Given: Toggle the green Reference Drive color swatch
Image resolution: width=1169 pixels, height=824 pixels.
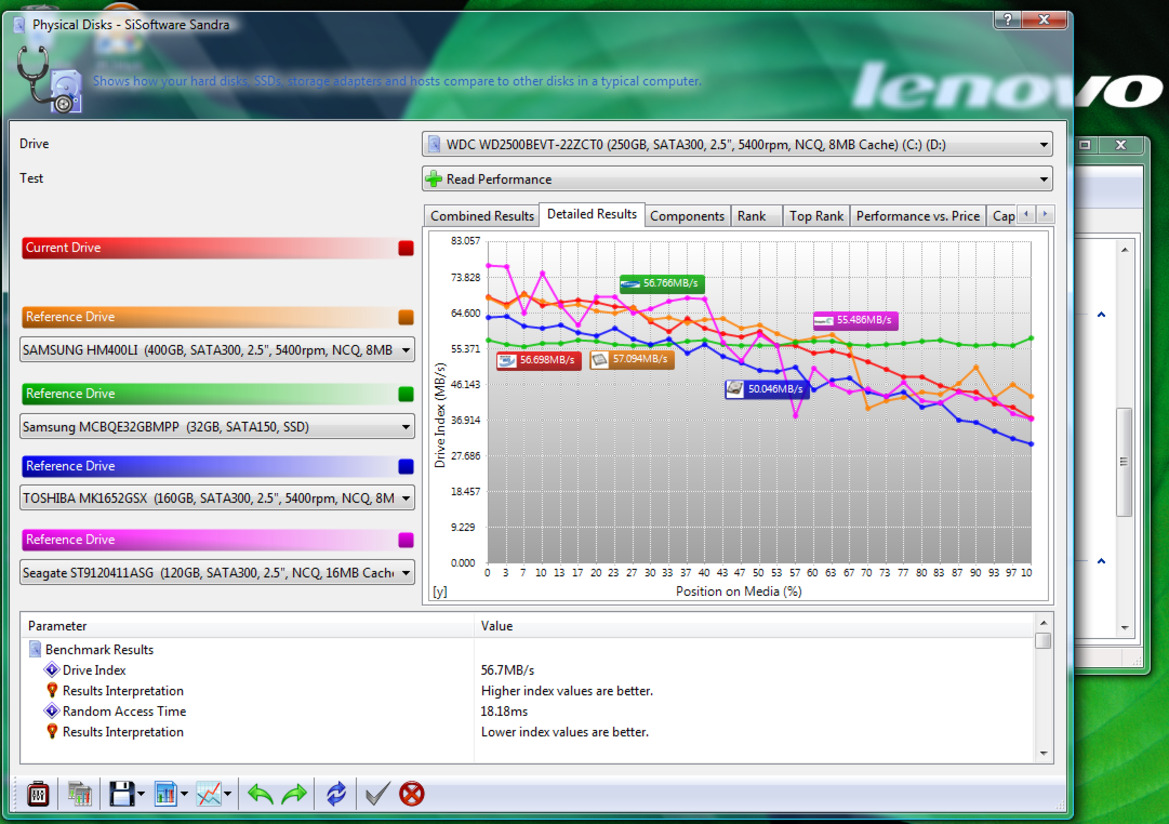Looking at the screenshot, I should pos(406,394).
